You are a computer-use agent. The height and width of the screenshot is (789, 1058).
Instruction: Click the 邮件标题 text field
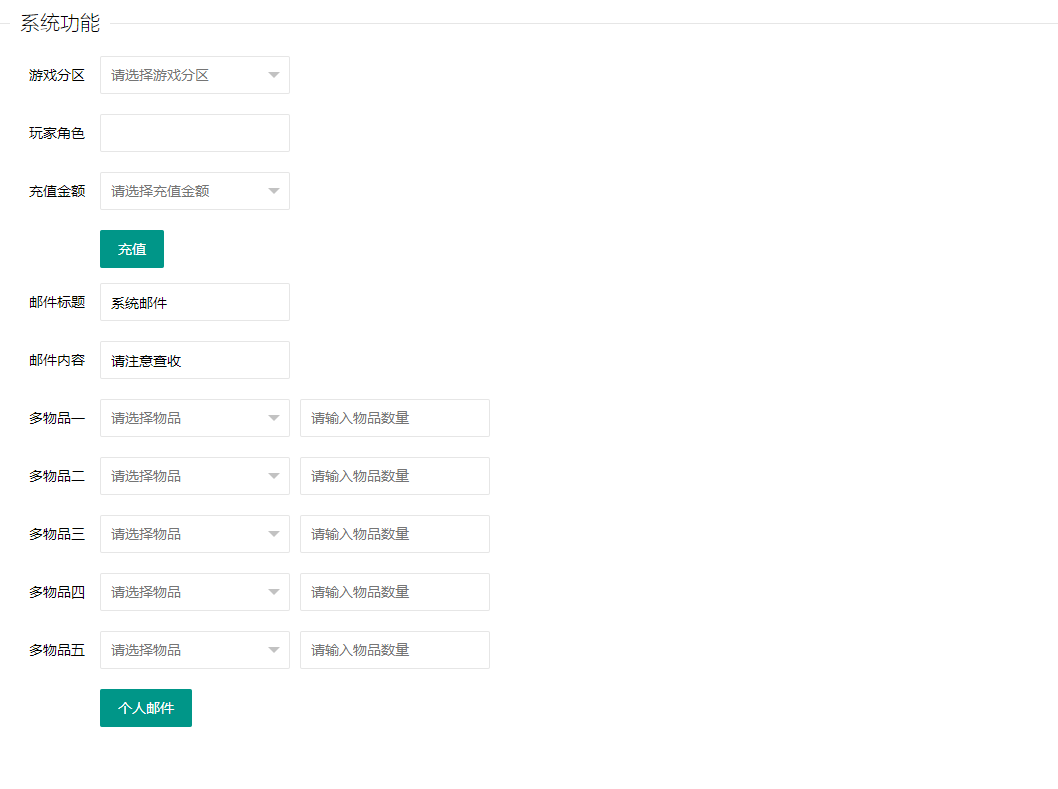pyautogui.click(x=194, y=302)
